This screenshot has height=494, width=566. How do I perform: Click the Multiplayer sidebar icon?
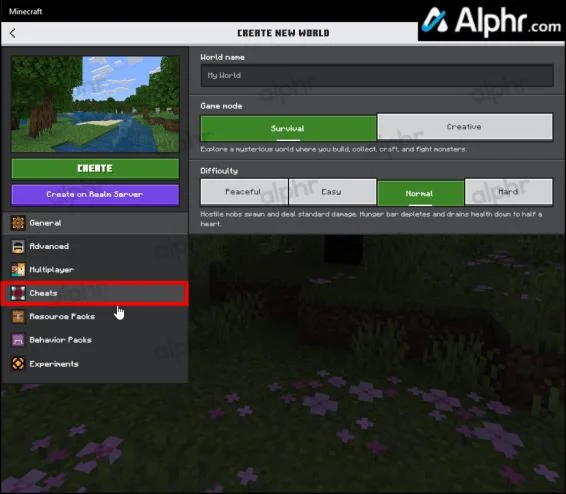[18, 270]
